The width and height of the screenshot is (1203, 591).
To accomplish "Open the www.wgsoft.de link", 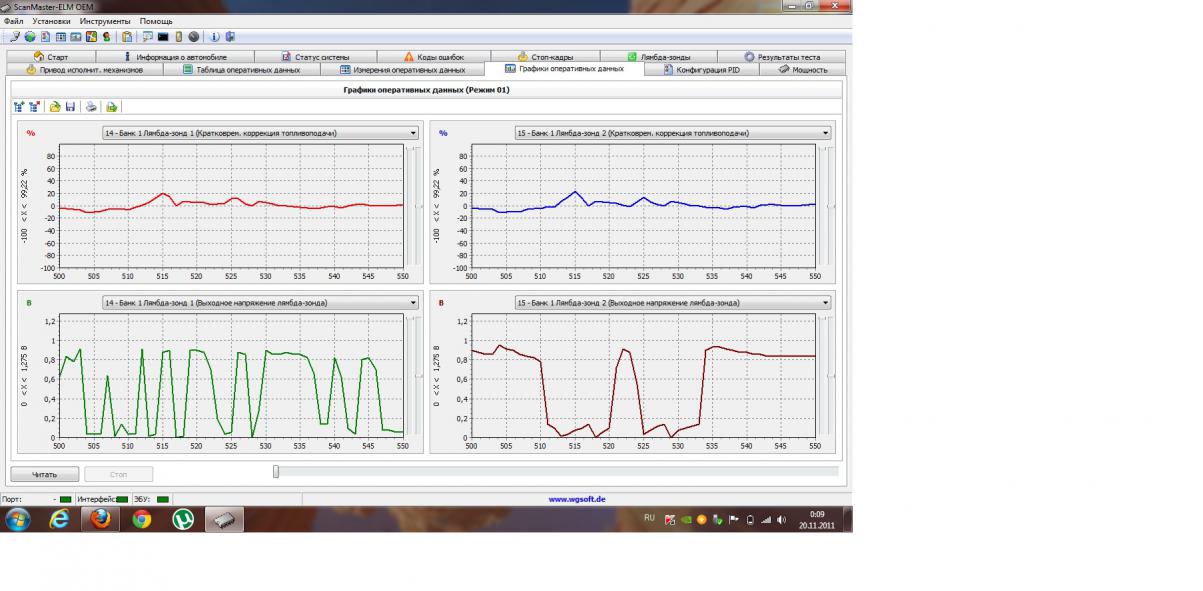I will [577, 499].
